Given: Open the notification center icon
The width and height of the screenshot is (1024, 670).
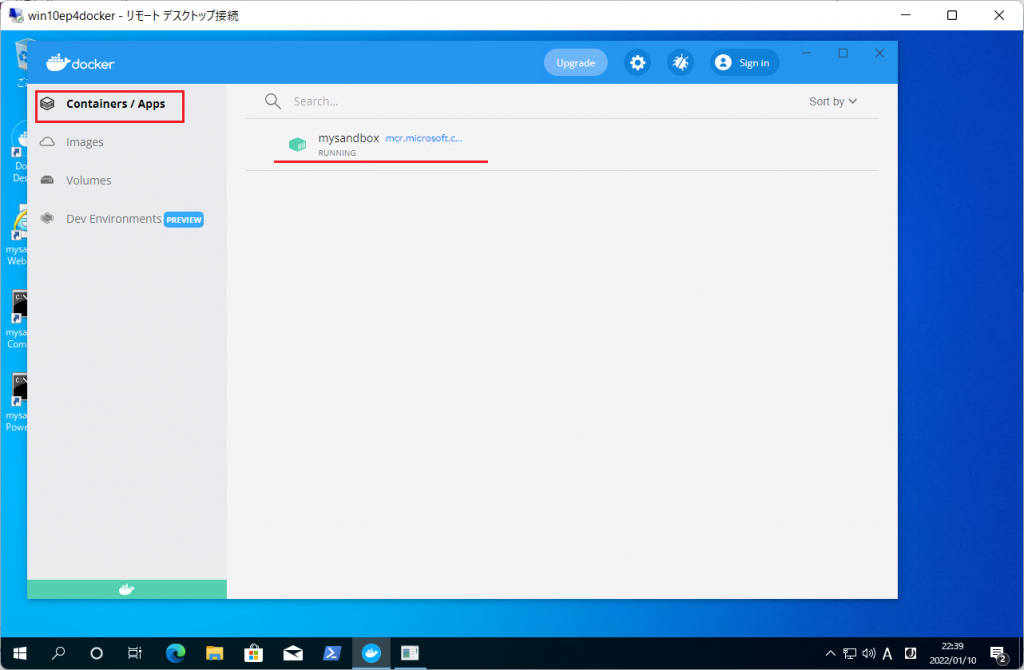Looking at the screenshot, I should pyautogui.click(x=998, y=654).
